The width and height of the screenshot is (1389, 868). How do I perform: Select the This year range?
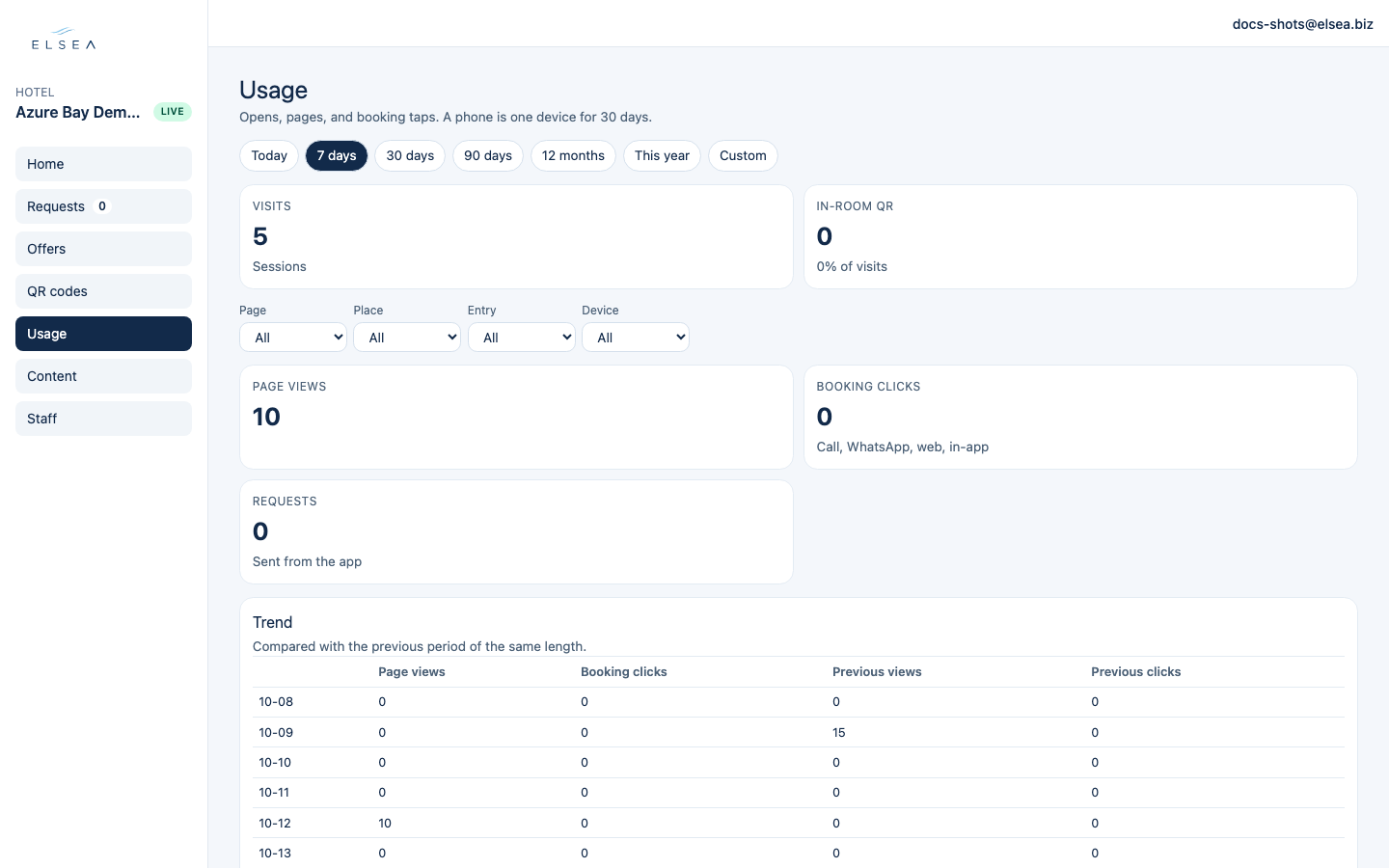pos(662,155)
